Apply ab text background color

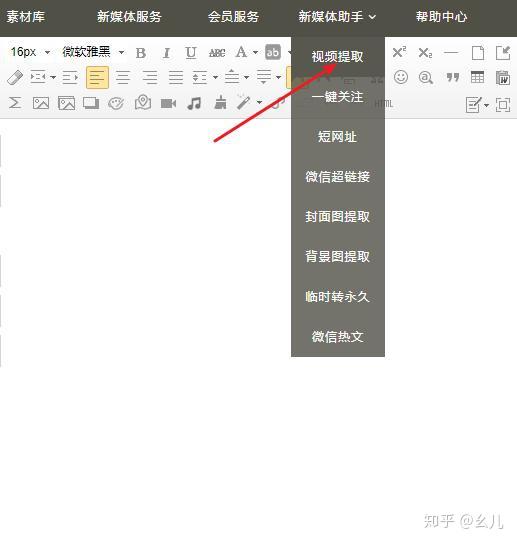tap(273, 52)
